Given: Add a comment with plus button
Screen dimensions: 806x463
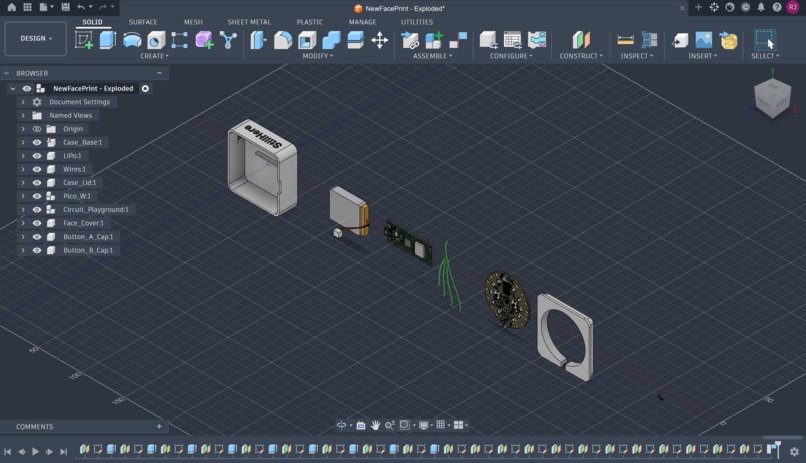Looking at the screenshot, I should click(159, 426).
